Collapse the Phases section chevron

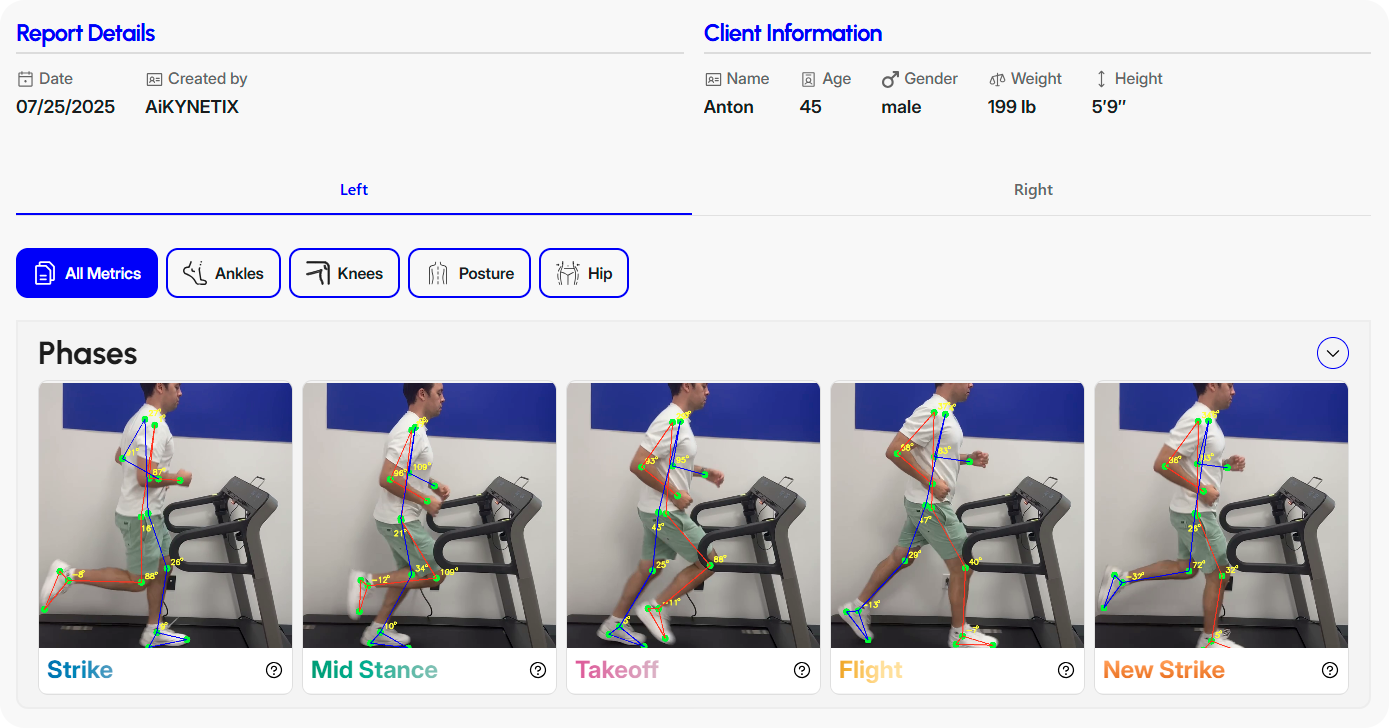pos(1333,353)
